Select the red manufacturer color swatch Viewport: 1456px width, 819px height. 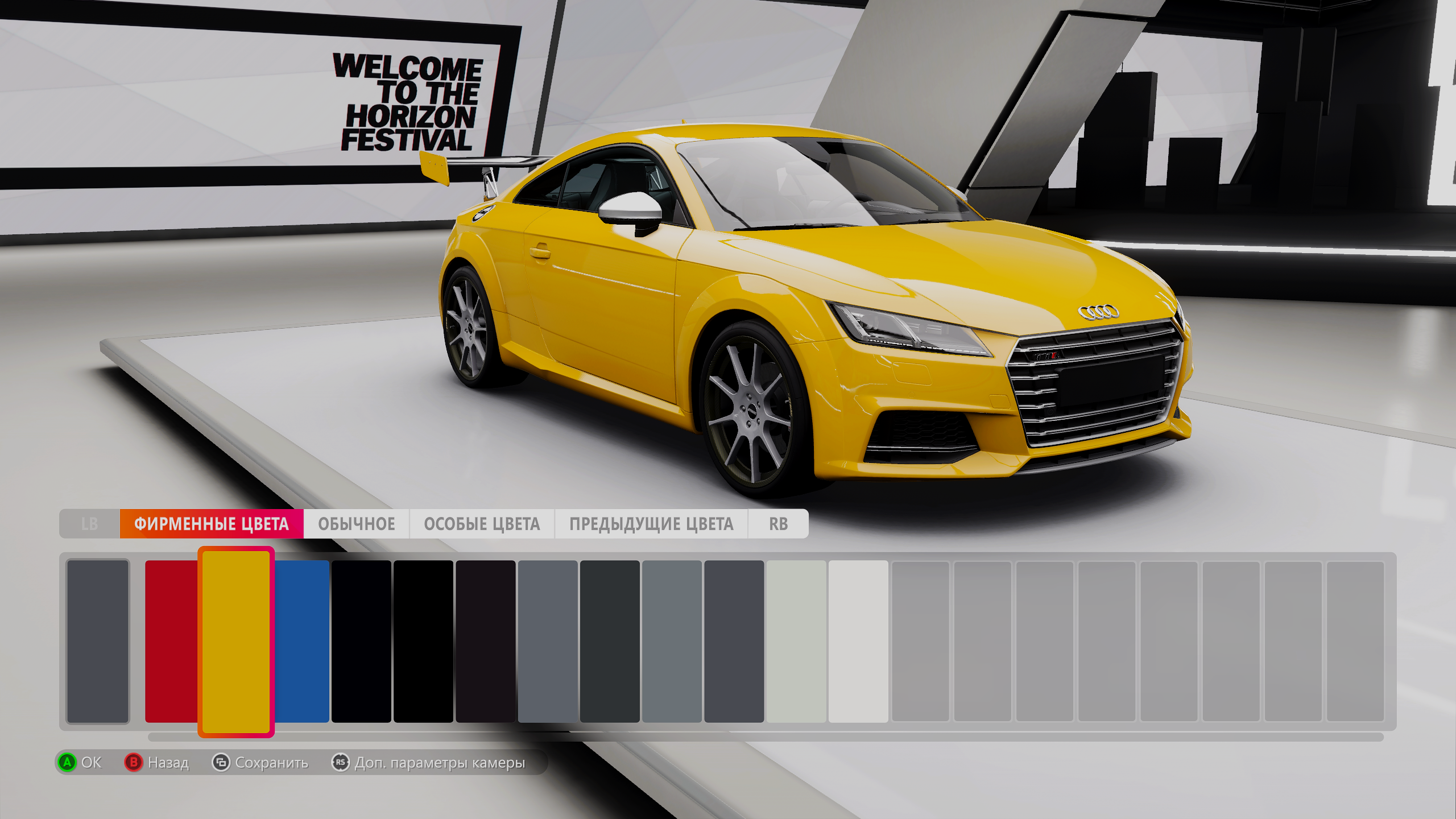171,642
